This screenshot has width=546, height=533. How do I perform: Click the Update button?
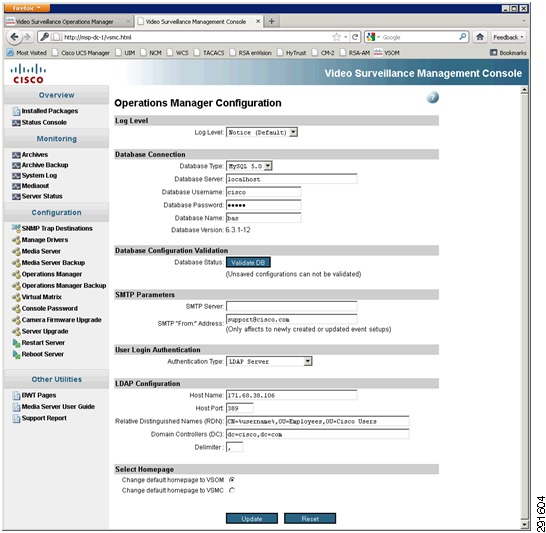[252, 519]
